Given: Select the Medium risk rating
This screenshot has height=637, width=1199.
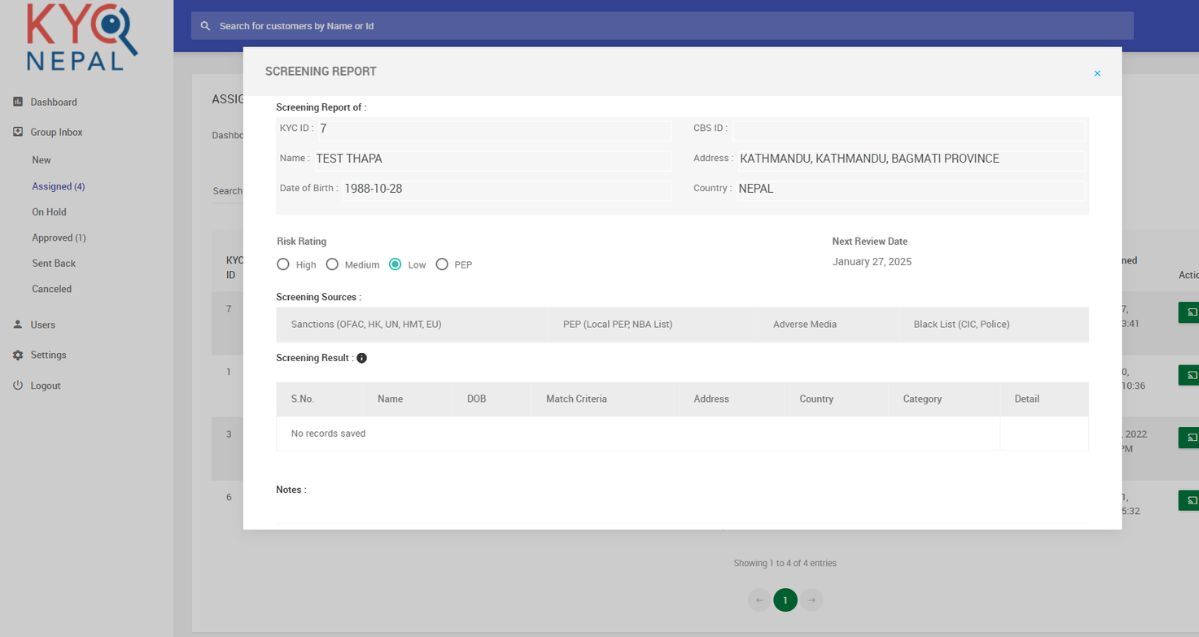Looking at the screenshot, I should point(332,265).
